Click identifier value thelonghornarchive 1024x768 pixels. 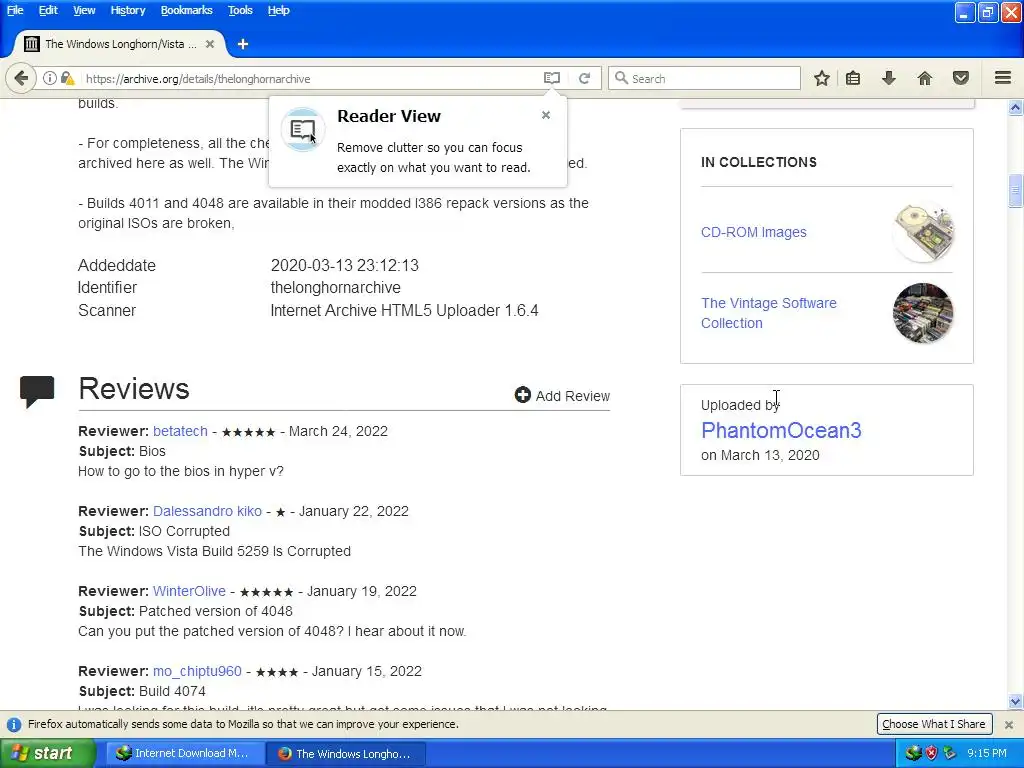pyautogui.click(x=336, y=287)
